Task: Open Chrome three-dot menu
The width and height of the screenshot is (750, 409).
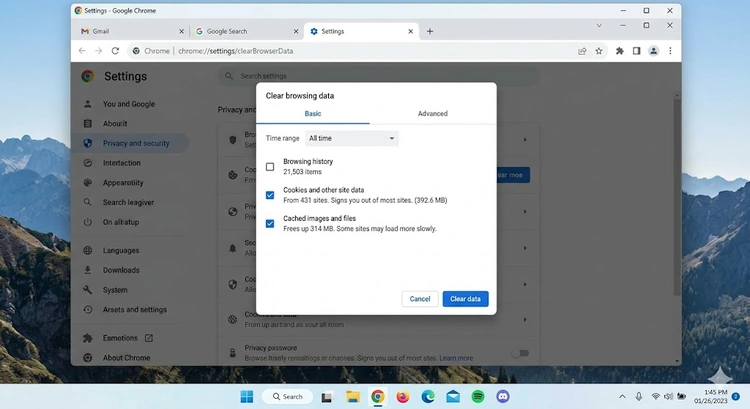Action: coord(670,51)
